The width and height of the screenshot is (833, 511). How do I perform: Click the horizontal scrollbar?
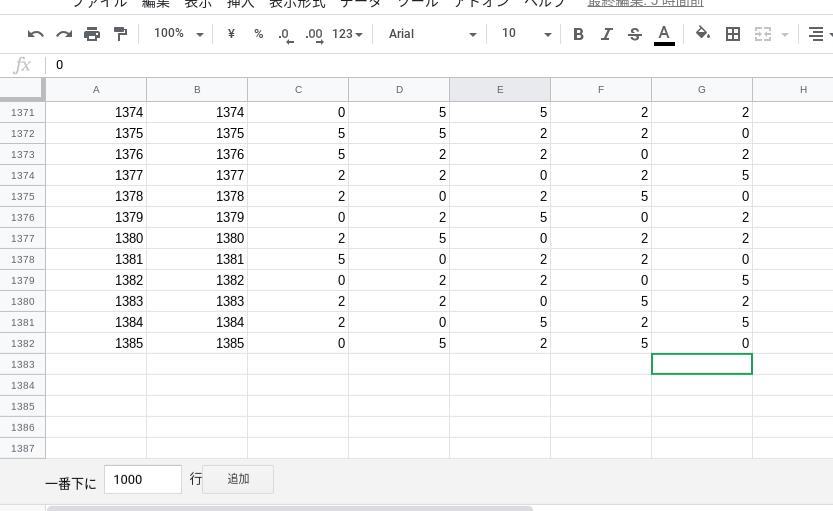point(290,508)
